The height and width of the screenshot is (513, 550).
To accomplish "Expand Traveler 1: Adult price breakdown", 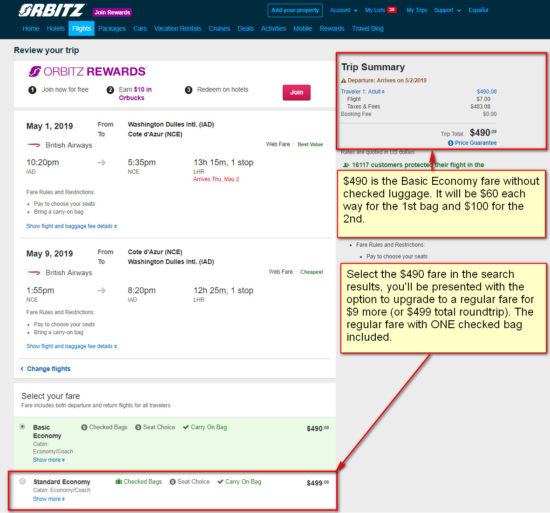I will (363, 92).
